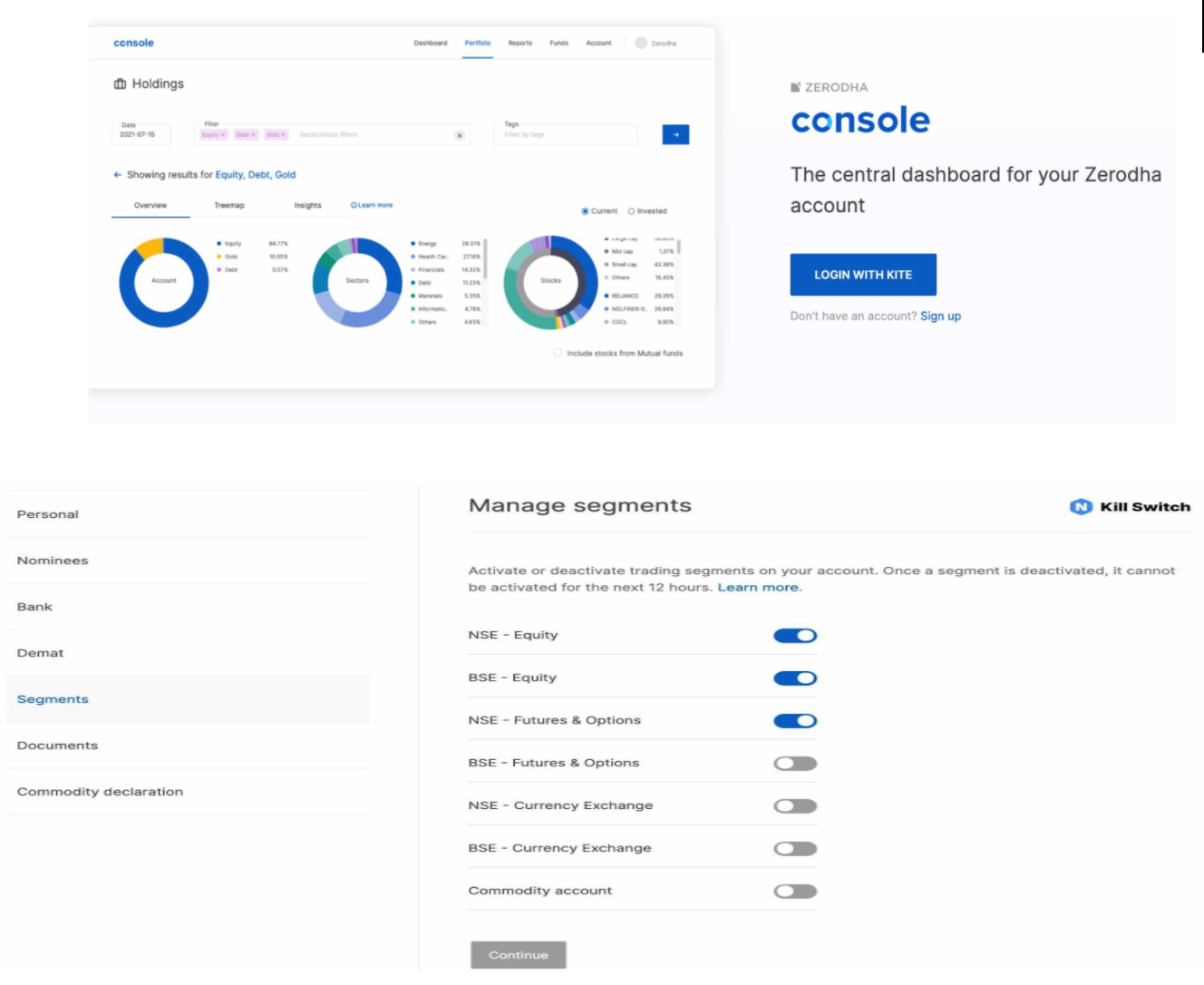Open the Commodity declaration sidebar section
This screenshot has height=985, width=1204.
188,792
